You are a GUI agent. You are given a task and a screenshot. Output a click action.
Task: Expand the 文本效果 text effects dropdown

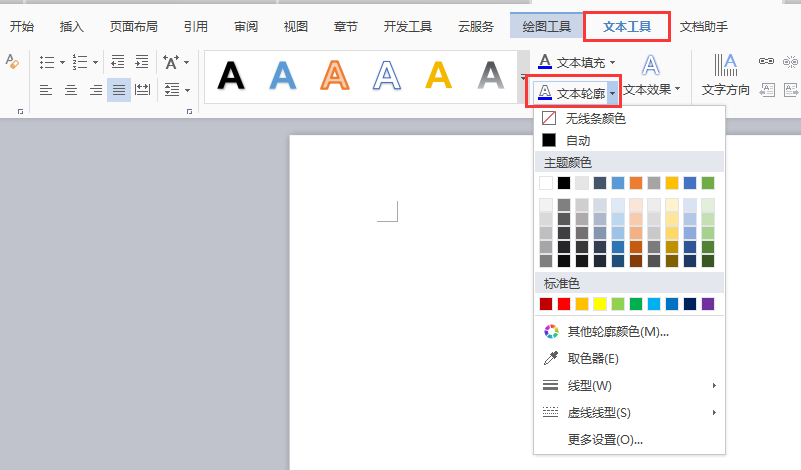point(678,89)
